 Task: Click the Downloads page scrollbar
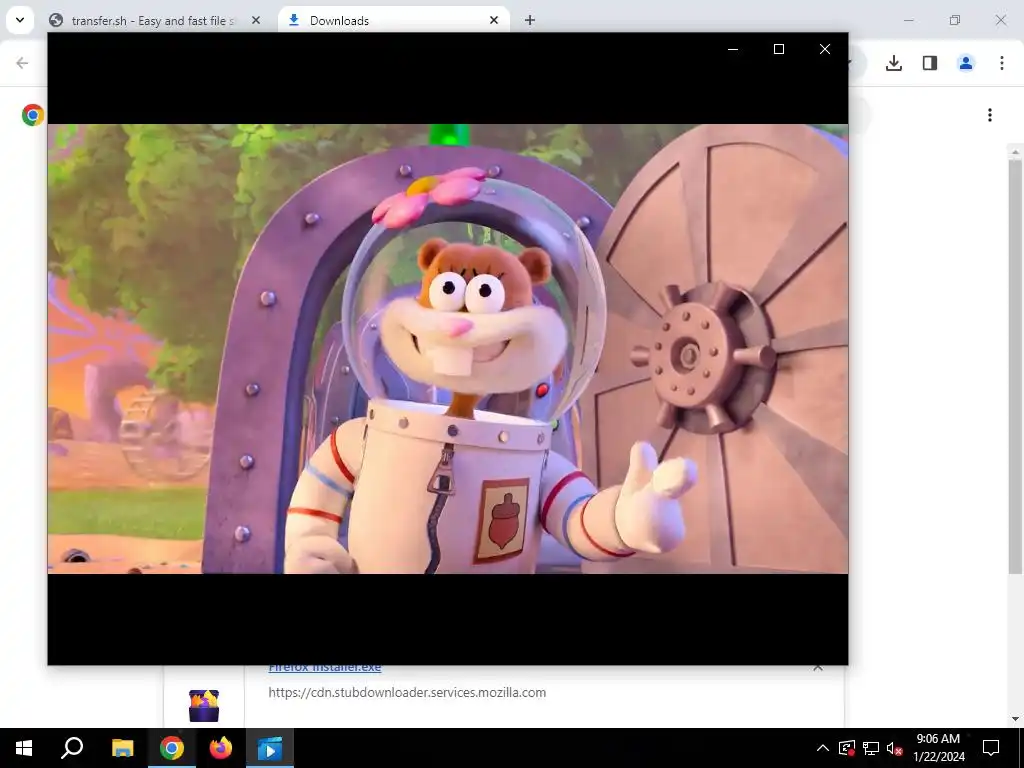coord(1015,366)
